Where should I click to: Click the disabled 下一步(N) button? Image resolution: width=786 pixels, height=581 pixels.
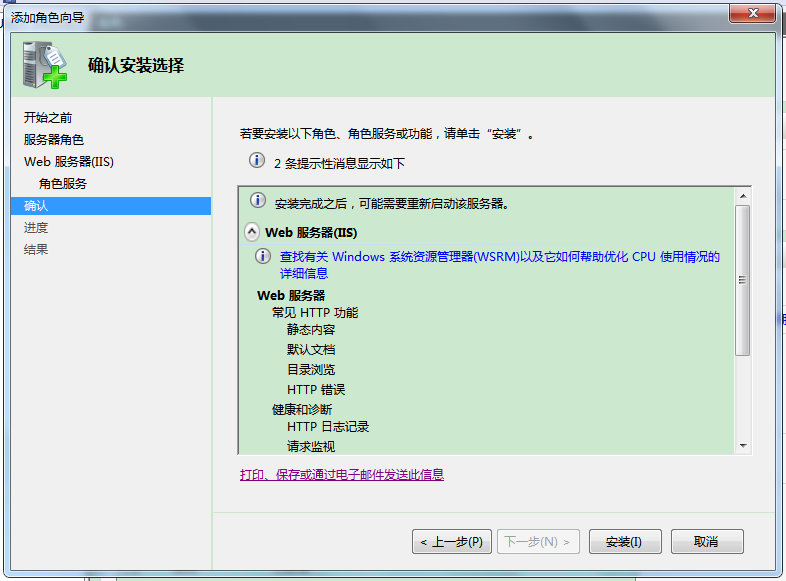[538, 541]
